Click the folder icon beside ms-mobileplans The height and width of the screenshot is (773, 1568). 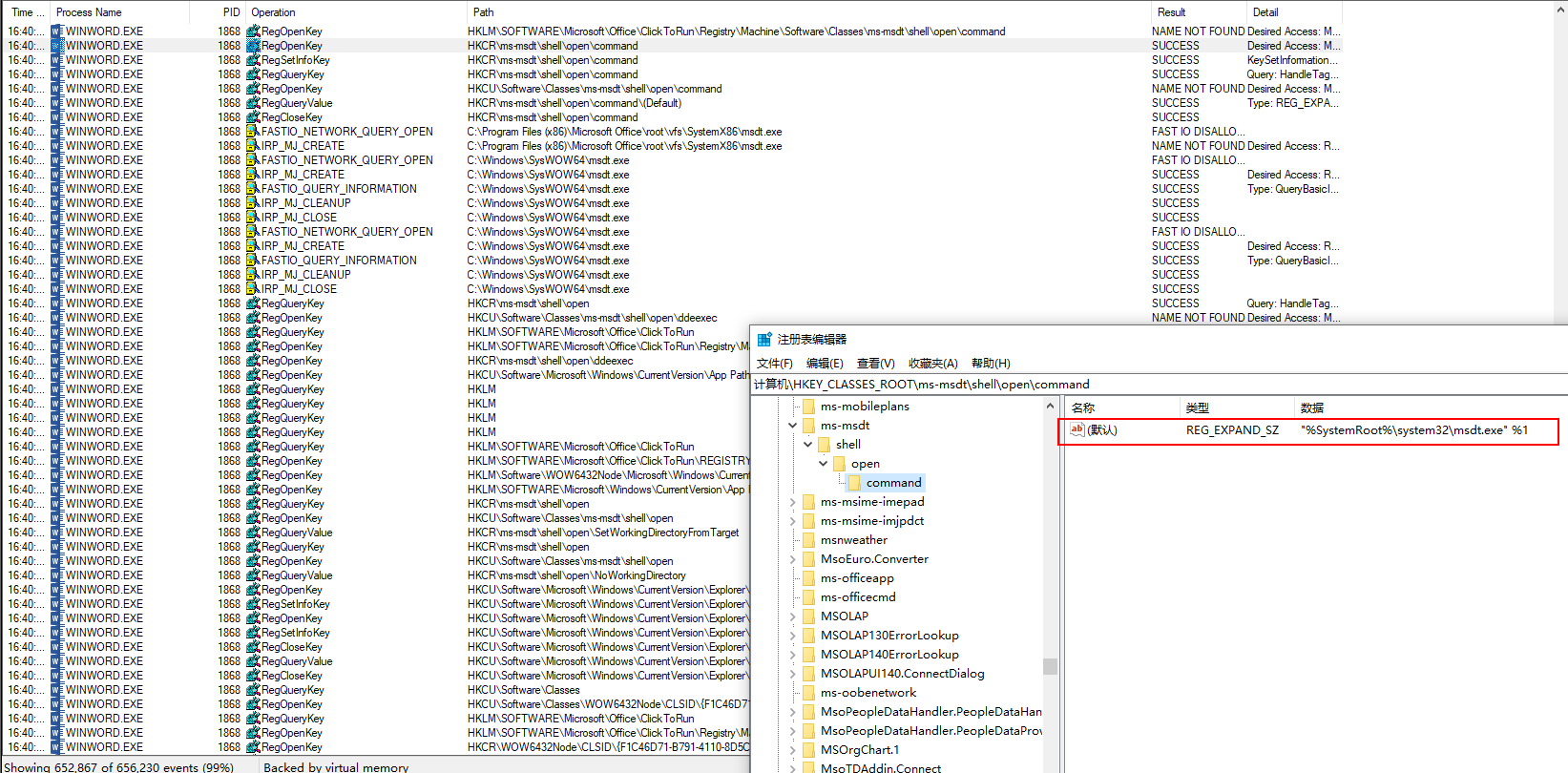[809, 407]
